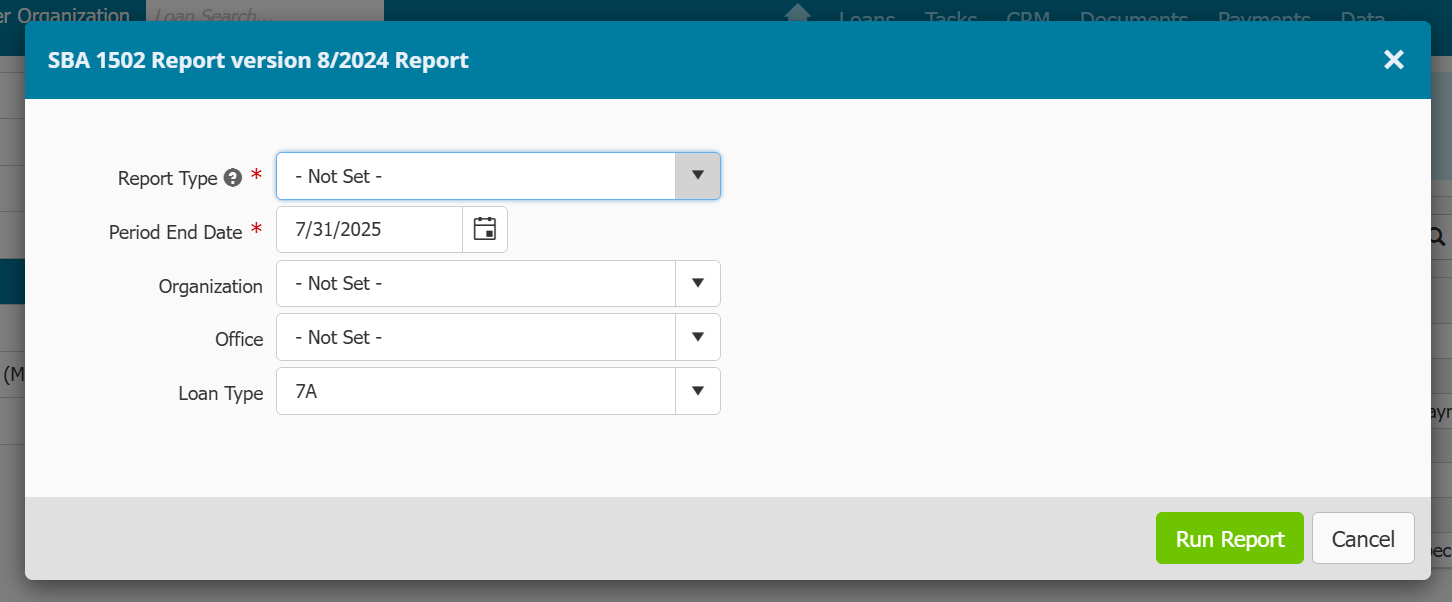The width and height of the screenshot is (1452, 602).
Task: Cancel the report dialog
Action: tap(1363, 539)
